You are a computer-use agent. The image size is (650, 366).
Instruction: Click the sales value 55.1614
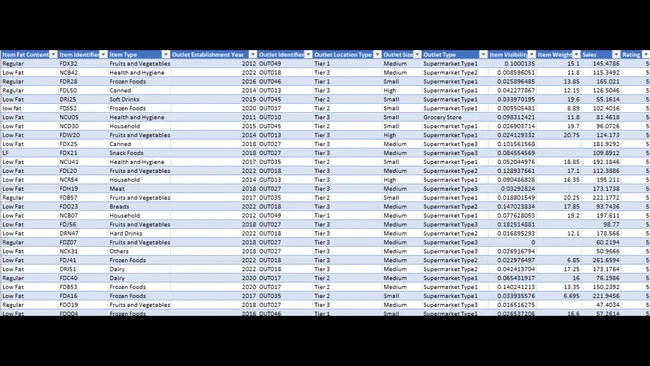coord(601,99)
